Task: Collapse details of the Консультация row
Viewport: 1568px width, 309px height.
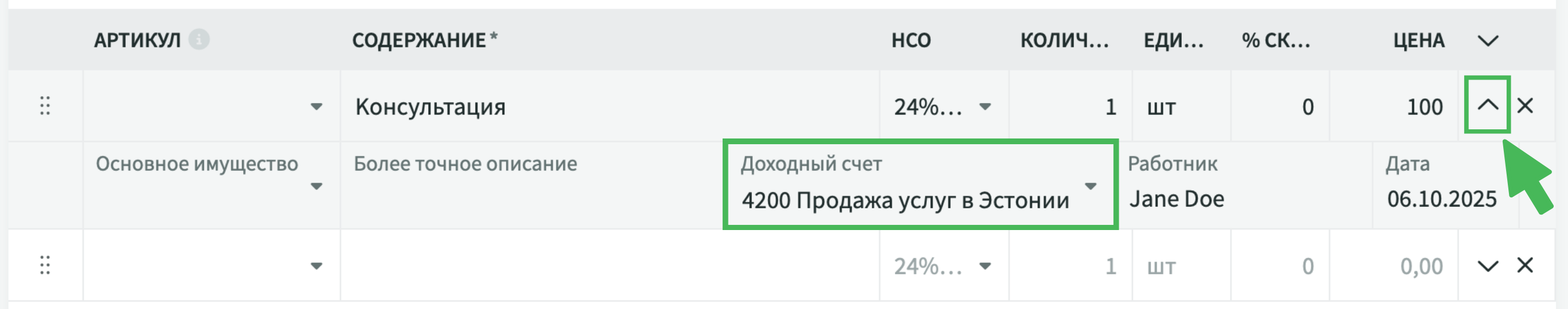Action: 1487,106
